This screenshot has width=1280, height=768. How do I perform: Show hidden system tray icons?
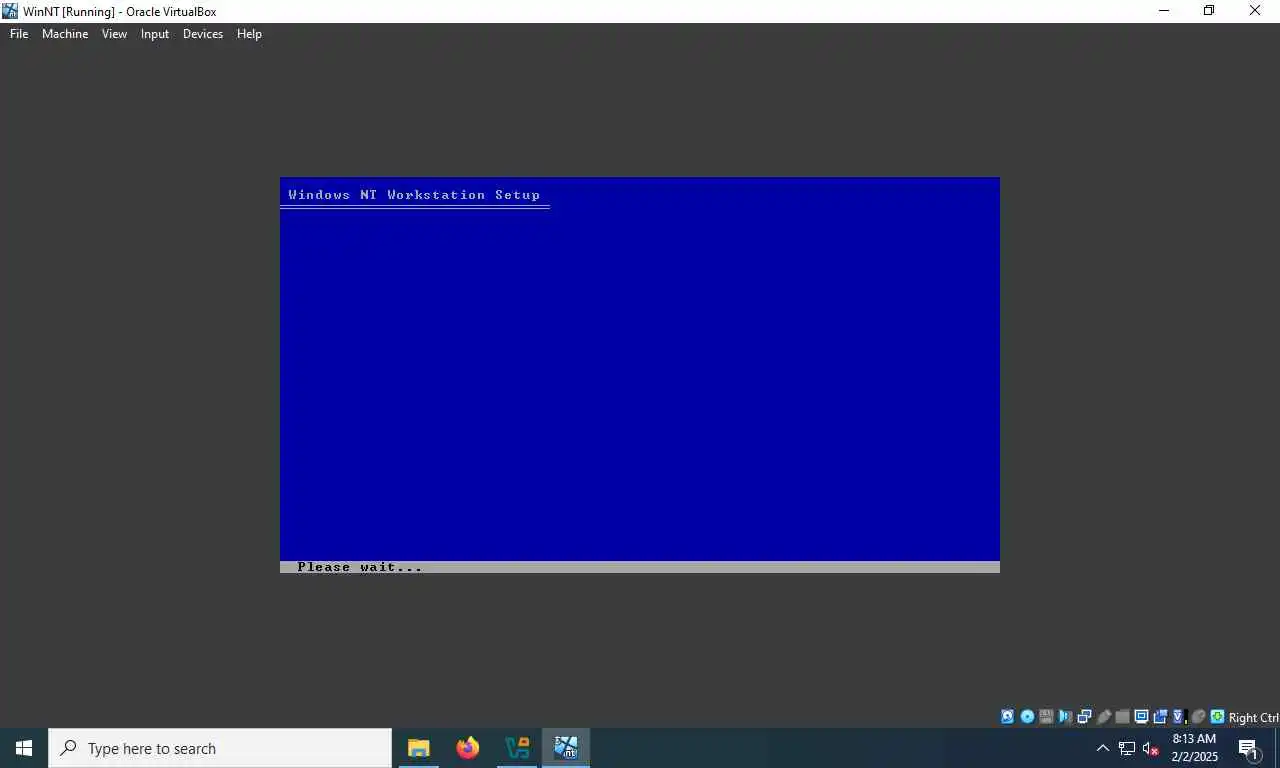tap(1103, 748)
